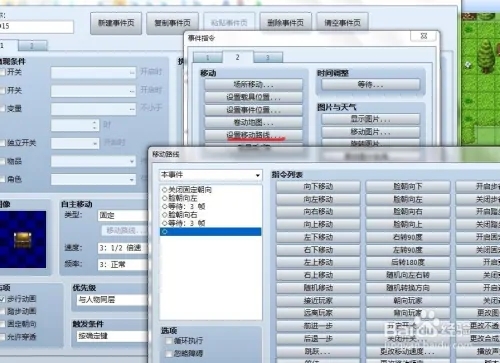Image resolution: width=500 pixels, height=363 pixels.
Task: Switch to tab 1 in 事件指令 dialog
Action: 208,58
